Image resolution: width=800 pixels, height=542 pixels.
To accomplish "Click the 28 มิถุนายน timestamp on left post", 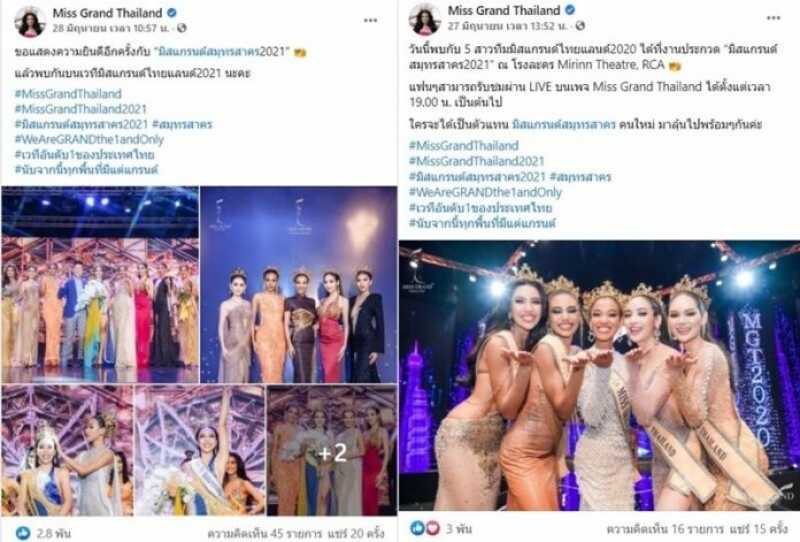I will [111, 28].
